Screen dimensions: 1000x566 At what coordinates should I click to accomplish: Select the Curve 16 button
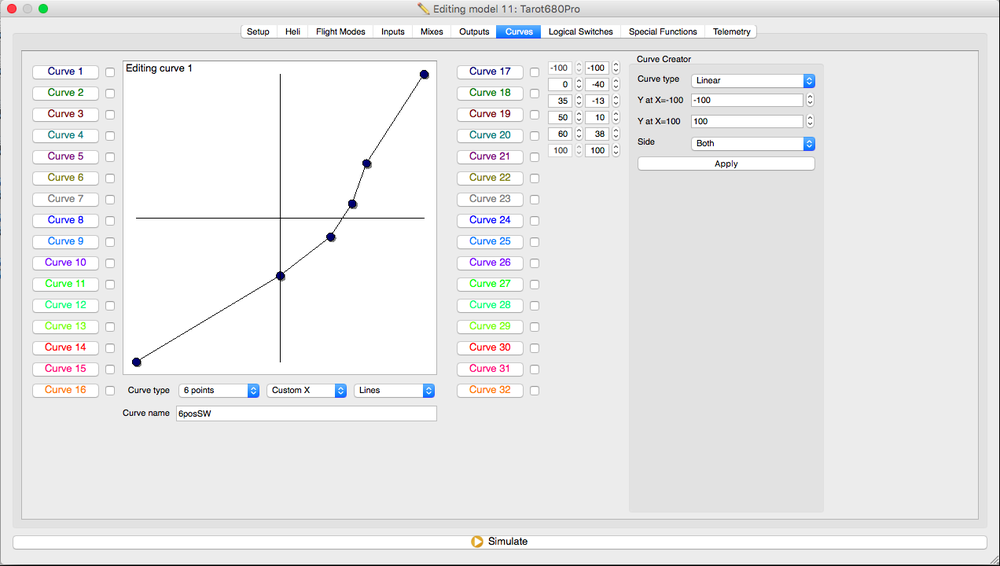[66, 390]
